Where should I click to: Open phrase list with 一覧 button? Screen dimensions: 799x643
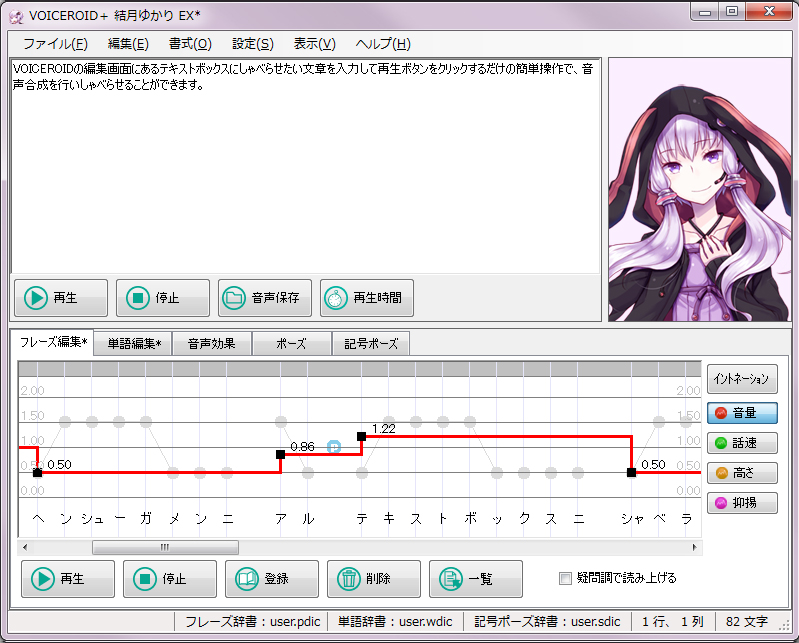475,579
